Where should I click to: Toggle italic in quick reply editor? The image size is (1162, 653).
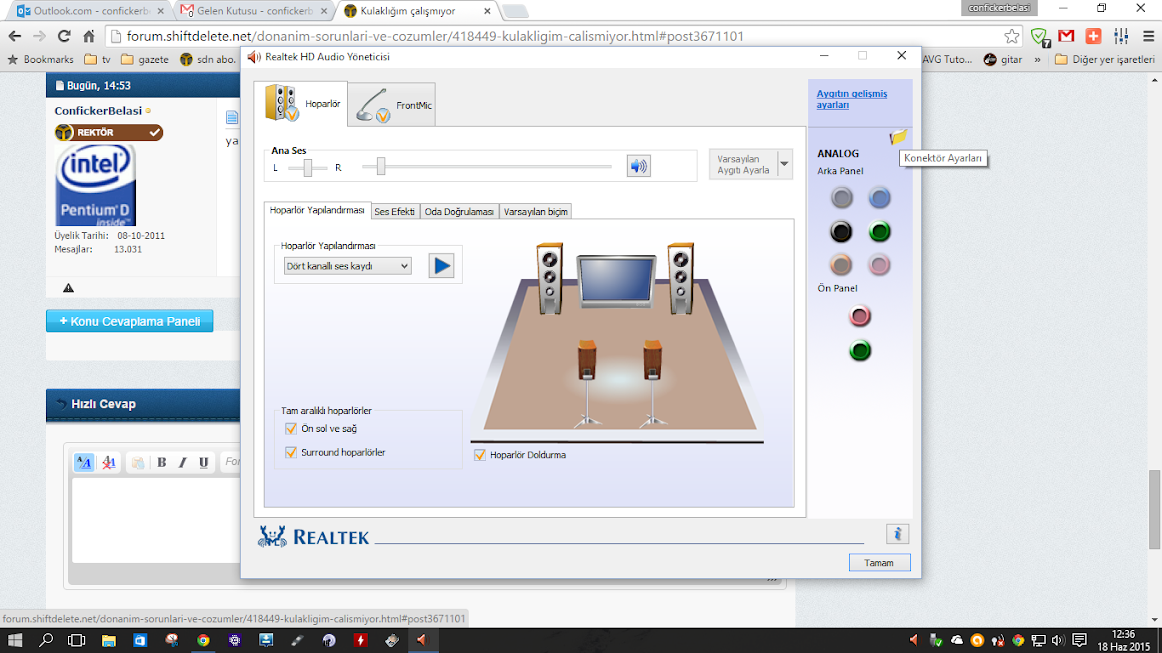(x=182, y=463)
